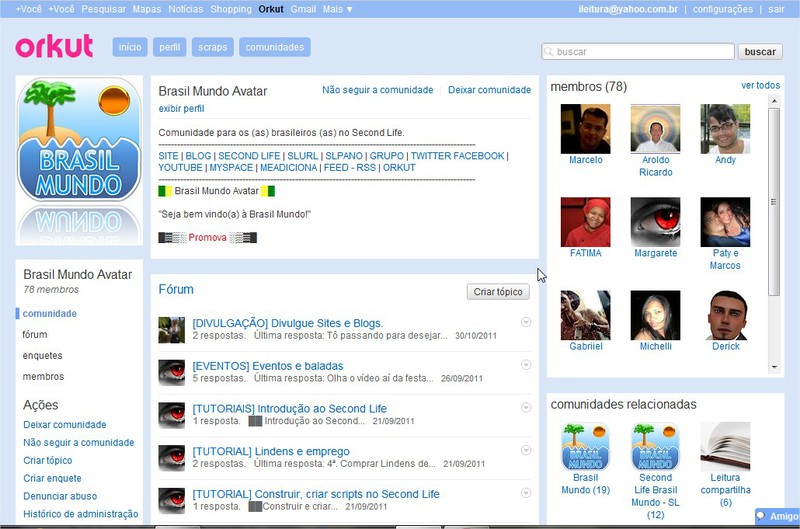Screen dimensions: 800x529
Task: Open the Promova link
Action: coord(207,237)
